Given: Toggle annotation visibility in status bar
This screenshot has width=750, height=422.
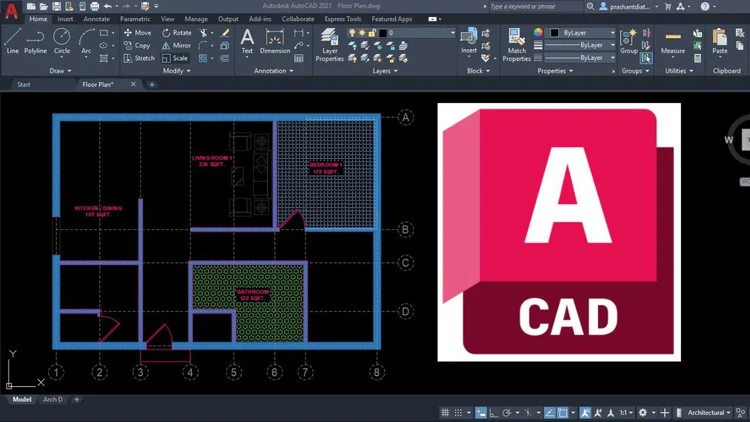Looking at the screenshot, I should (585, 412).
